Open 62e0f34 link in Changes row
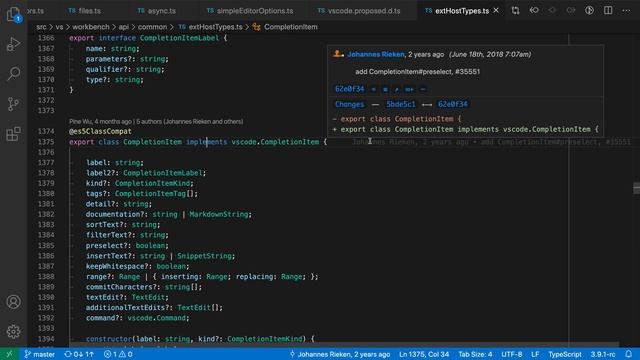 [x=453, y=104]
